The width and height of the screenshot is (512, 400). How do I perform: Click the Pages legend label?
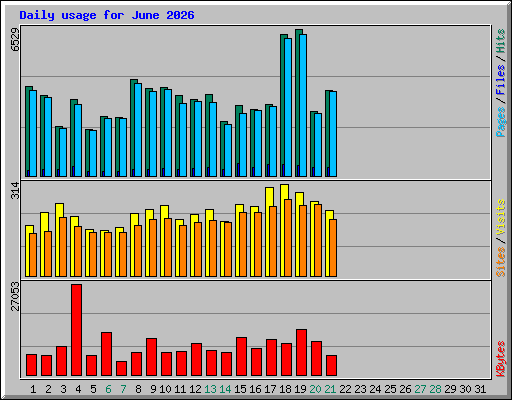click(501, 122)
